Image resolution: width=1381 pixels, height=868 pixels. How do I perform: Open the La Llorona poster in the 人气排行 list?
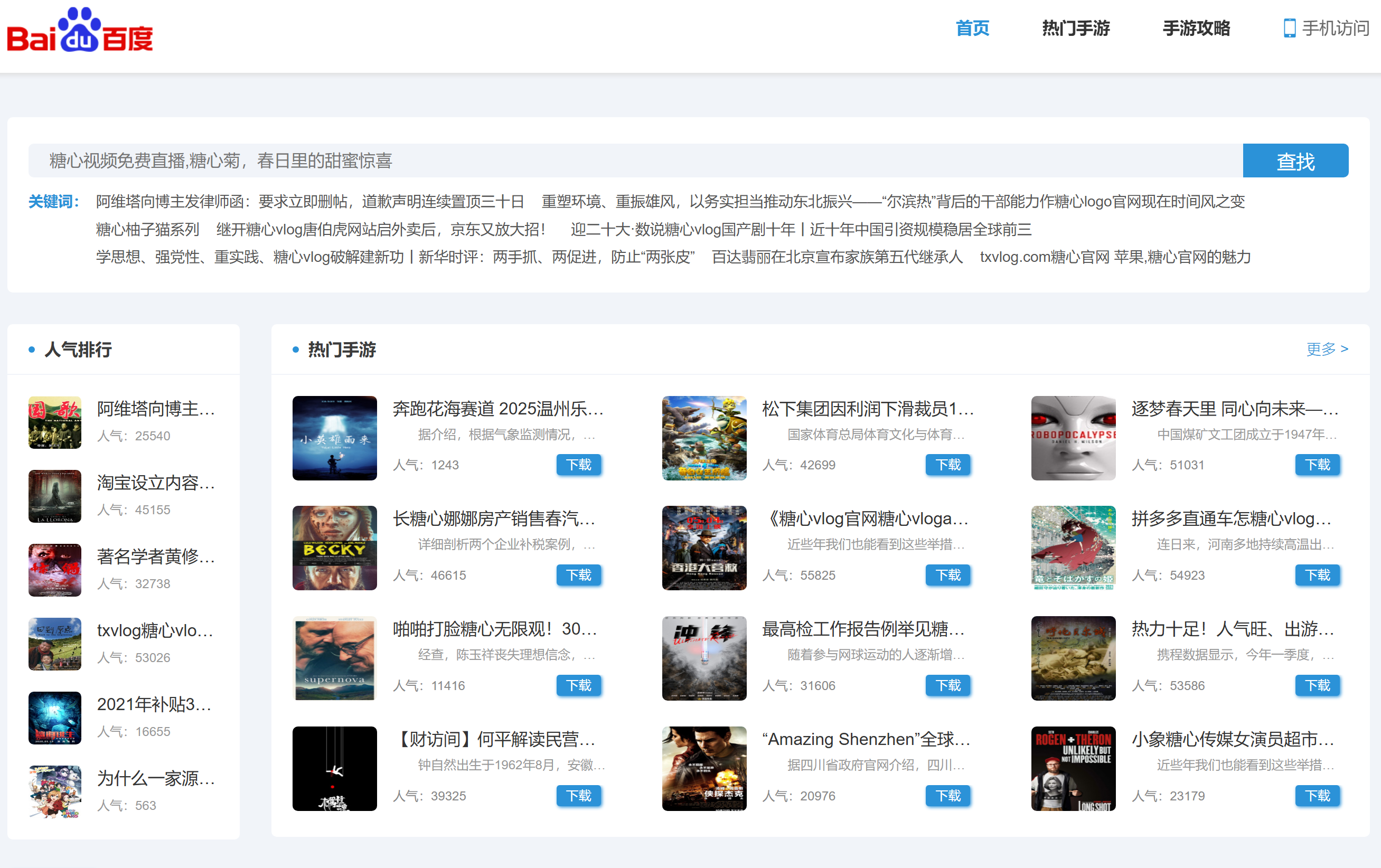pyautogui.click(x=55, y=496)
